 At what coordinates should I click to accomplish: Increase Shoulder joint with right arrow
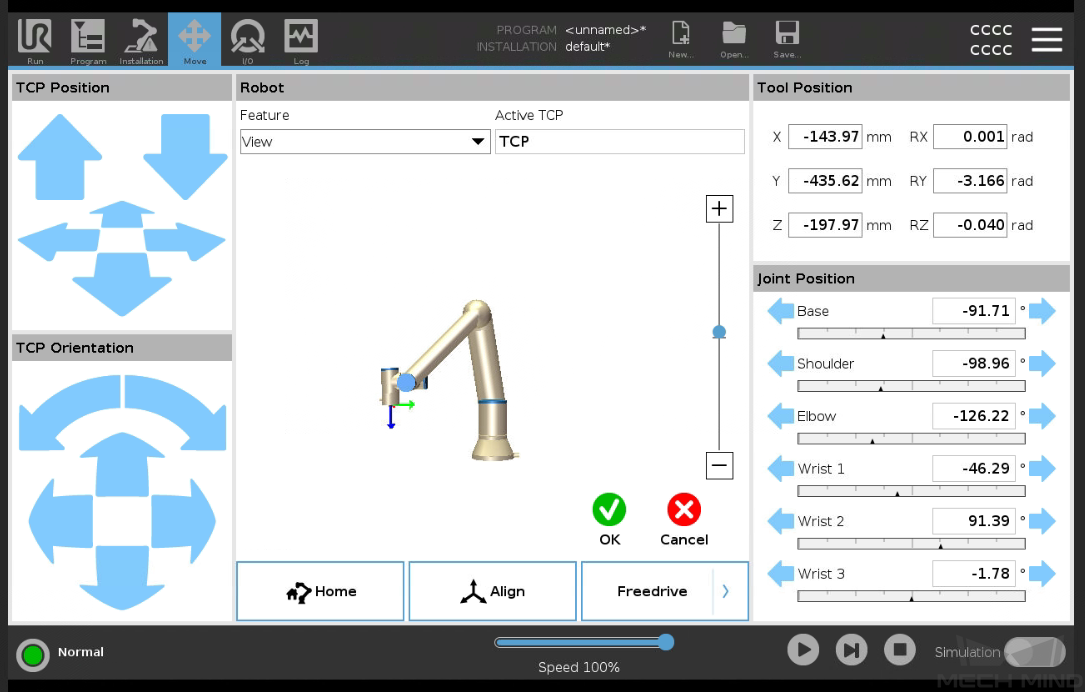tap(1042, 363)
